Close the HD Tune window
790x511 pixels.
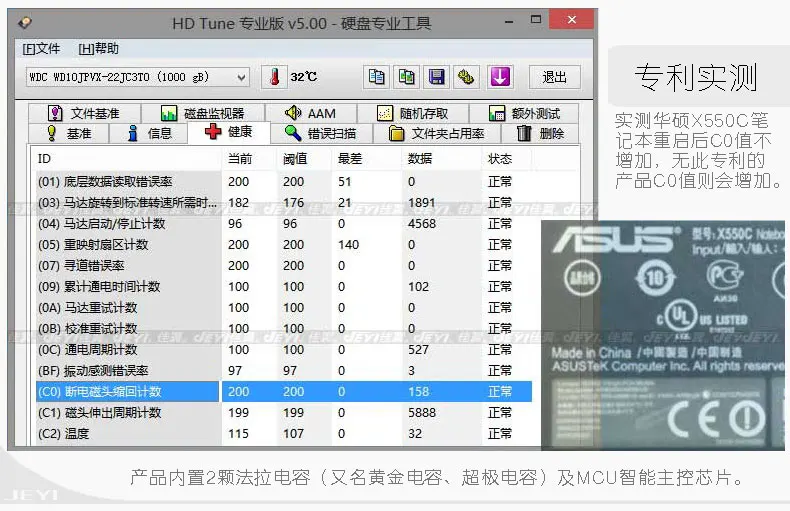(571, 20)
